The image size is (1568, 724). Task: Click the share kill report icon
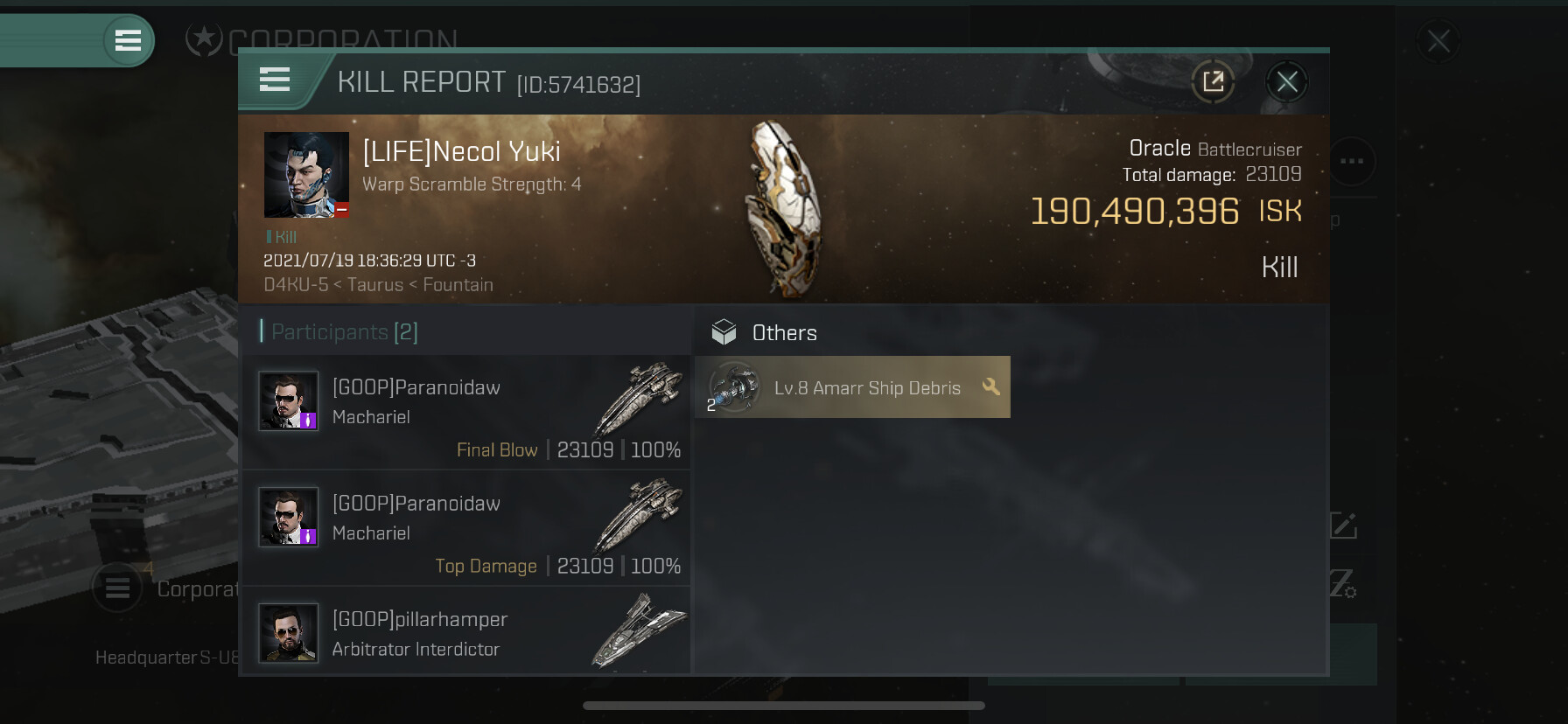tap(1213, 82)
